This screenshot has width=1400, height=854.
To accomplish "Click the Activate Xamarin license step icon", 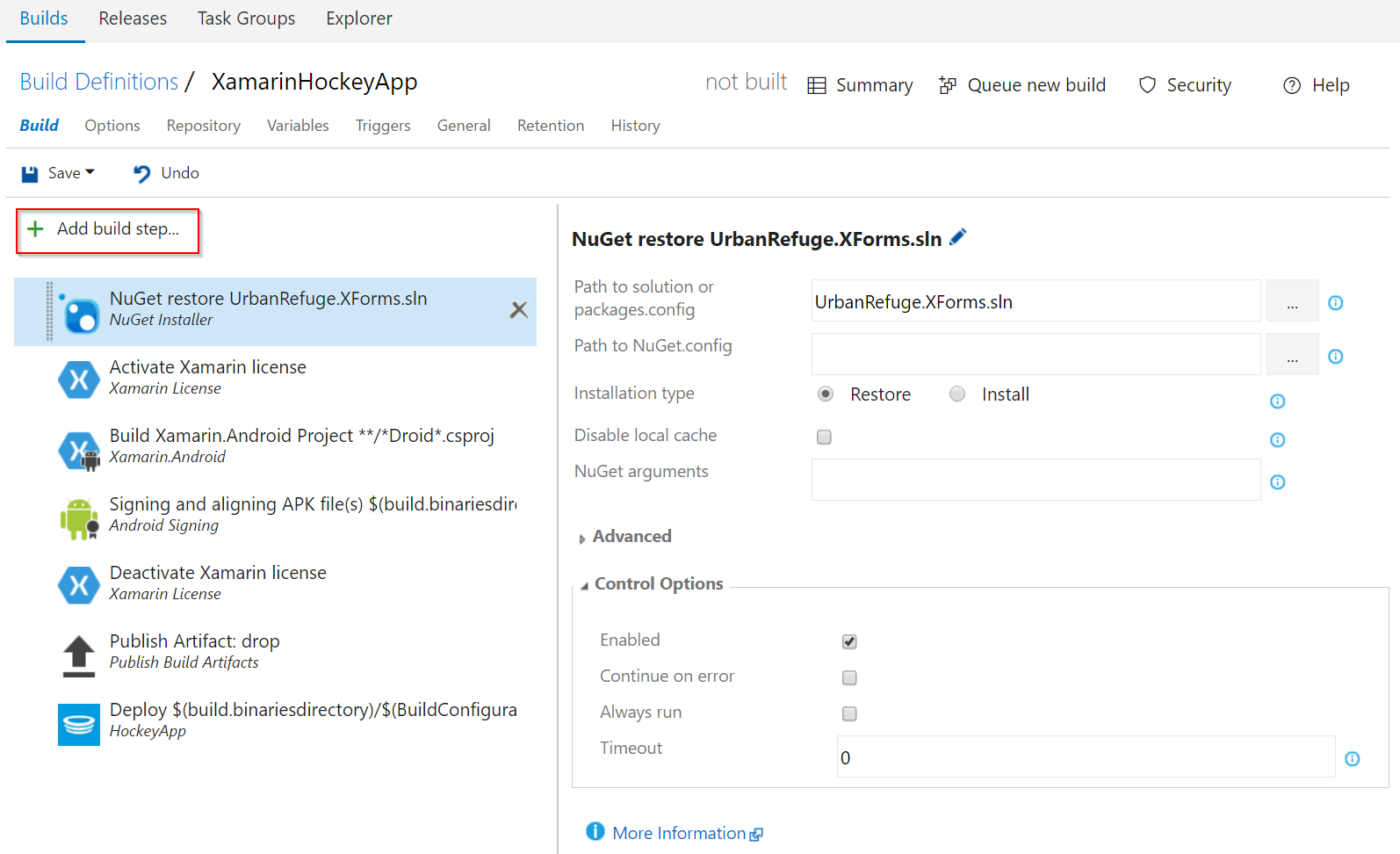I will 79,380.
